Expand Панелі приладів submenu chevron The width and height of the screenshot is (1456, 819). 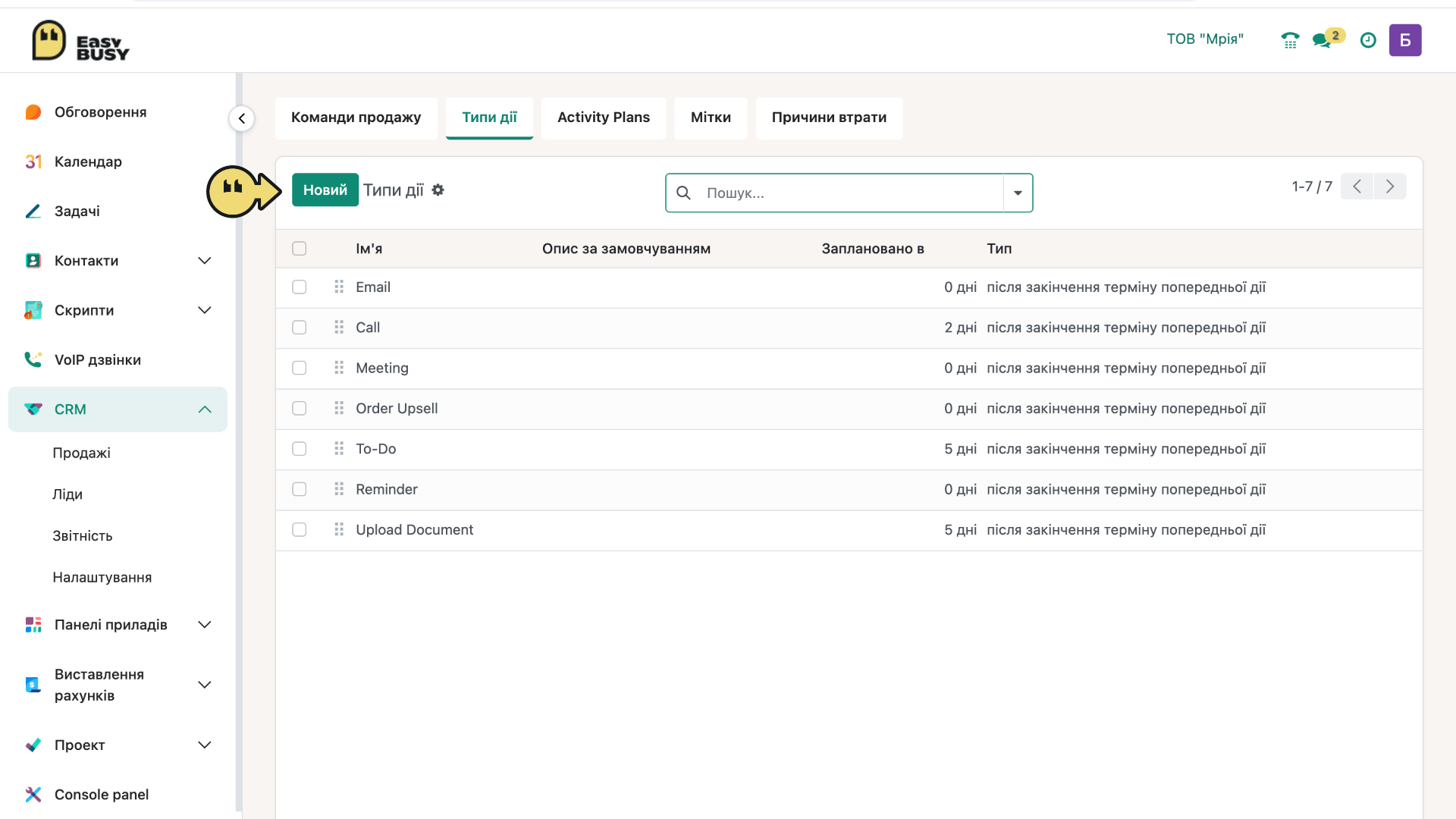204,625
